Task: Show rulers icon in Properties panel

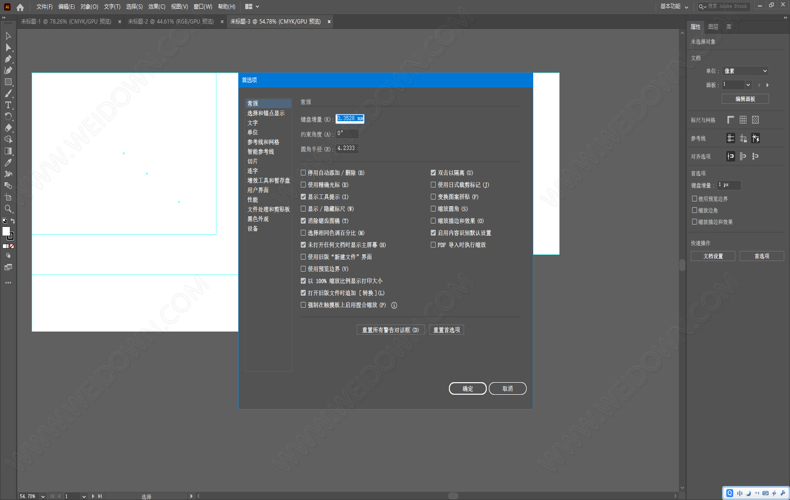Action: coord(731,120)
